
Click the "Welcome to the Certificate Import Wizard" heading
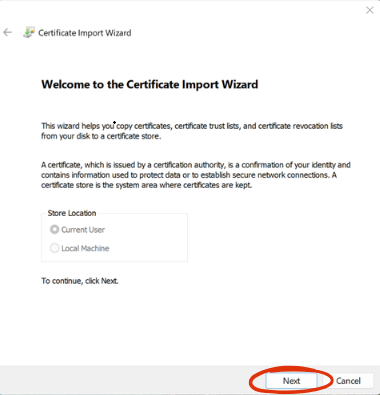coord(150,84)
